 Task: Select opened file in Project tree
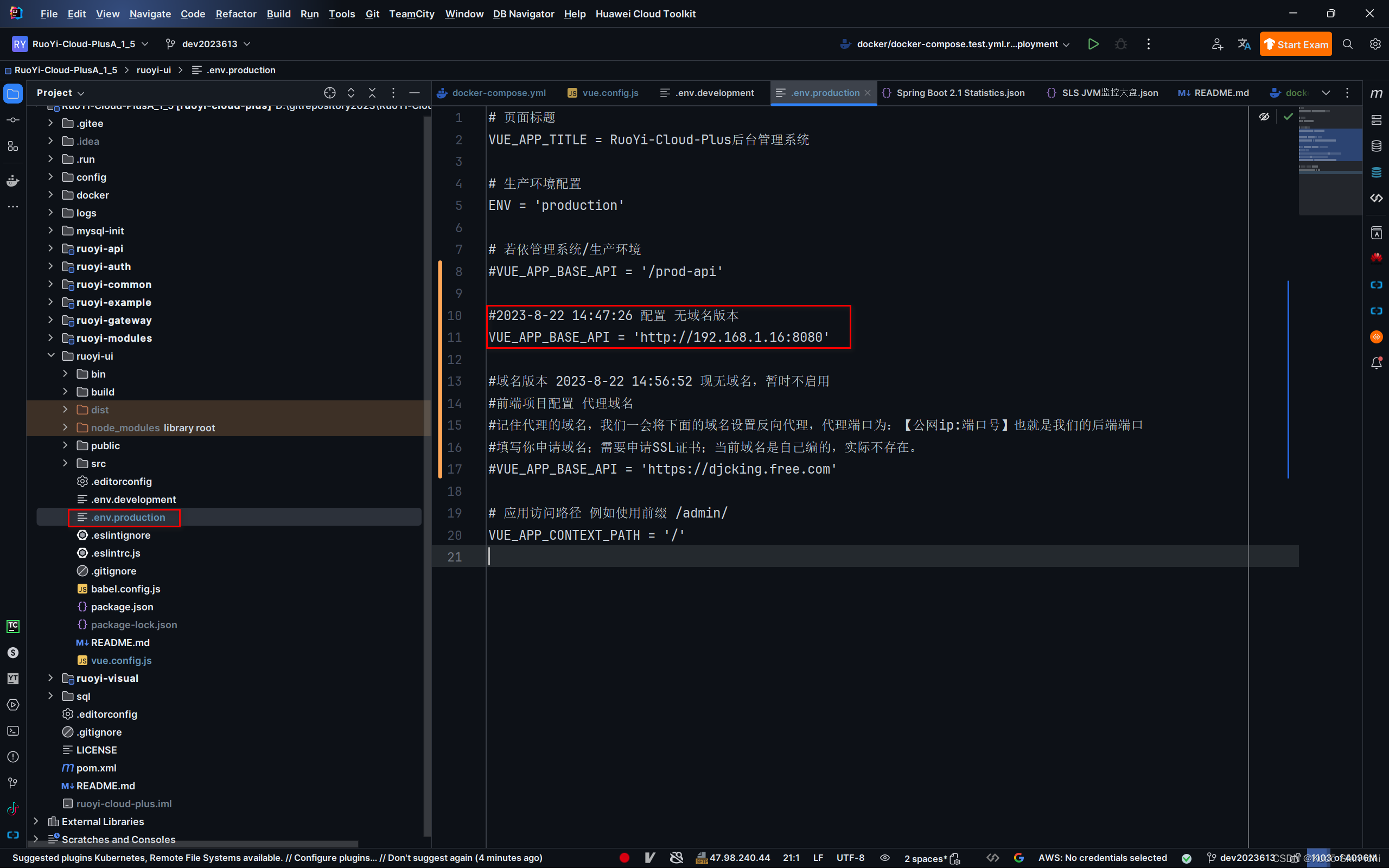tap(329, 93)
